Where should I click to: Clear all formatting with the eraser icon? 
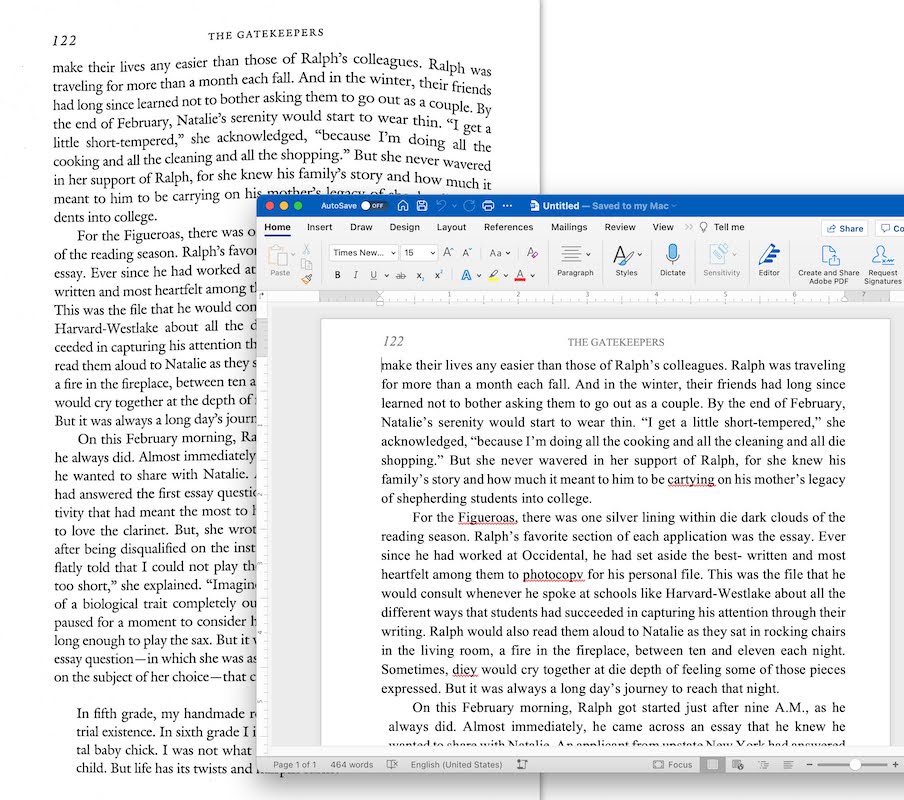531,253
